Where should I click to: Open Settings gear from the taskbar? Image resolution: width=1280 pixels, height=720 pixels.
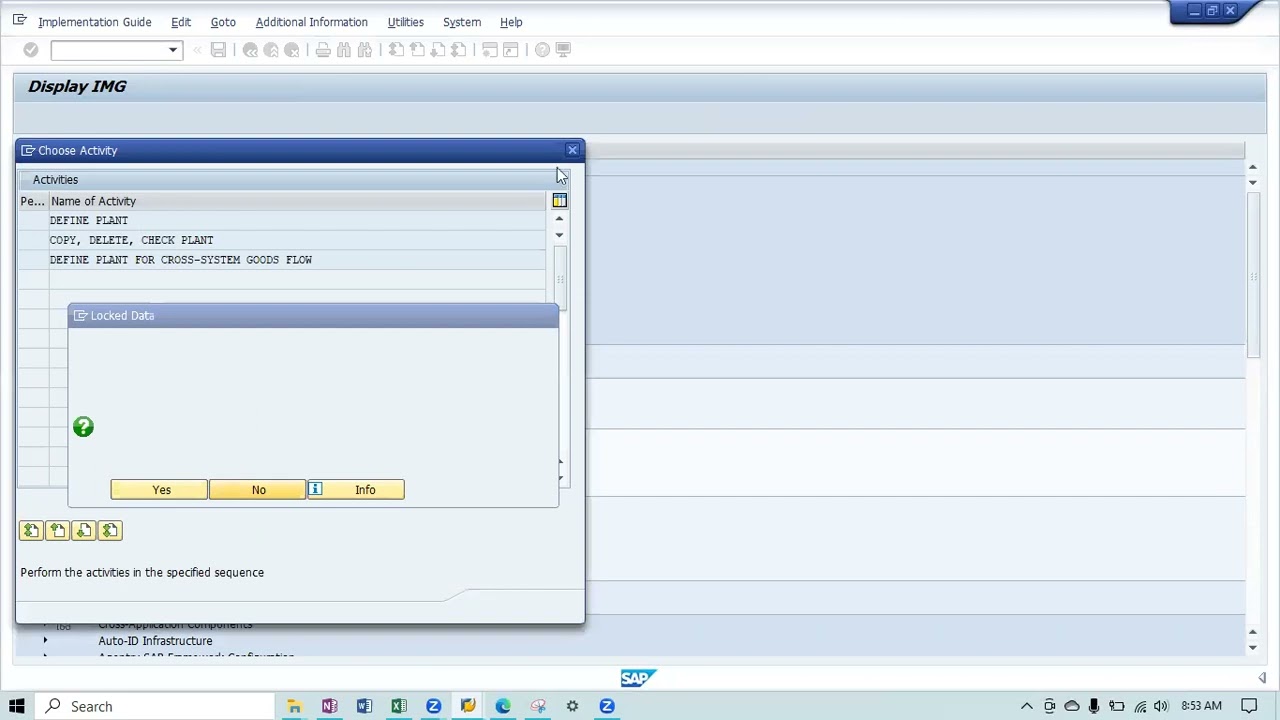[572, 706]
